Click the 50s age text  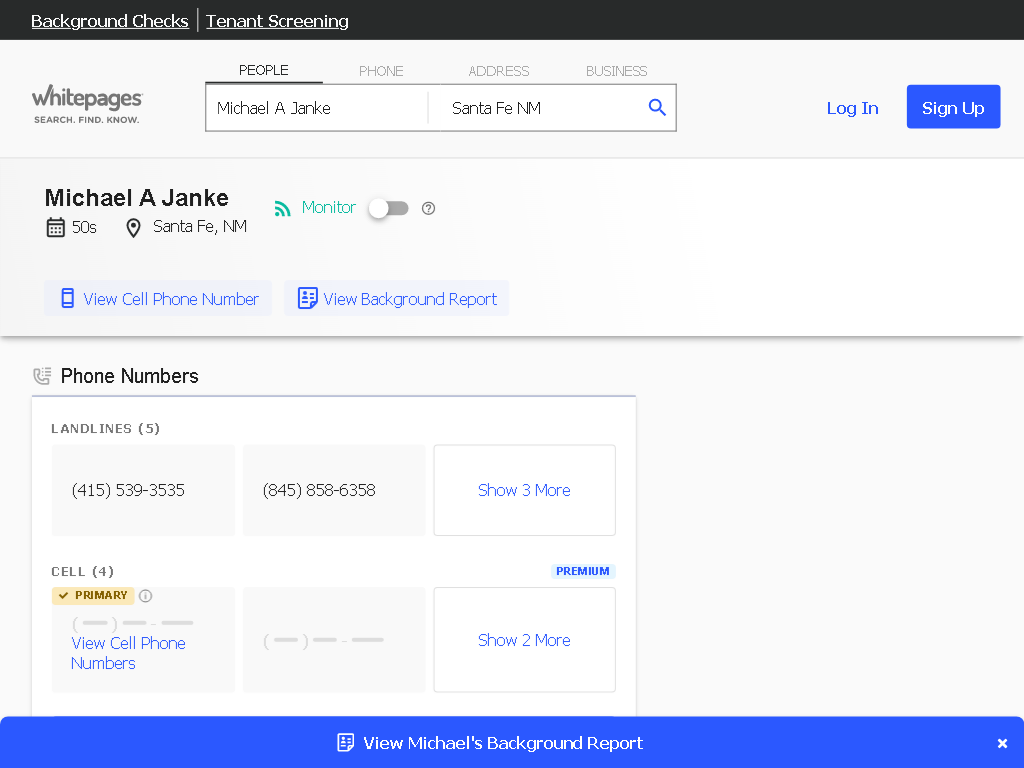tap(84, 227)
